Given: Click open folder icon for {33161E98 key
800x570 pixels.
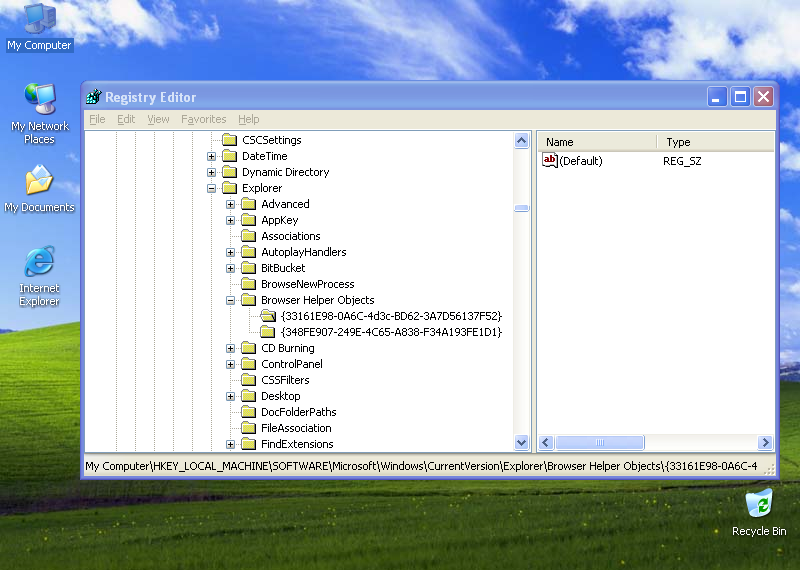Looking at the screenshot, I should tap(268, 316).
